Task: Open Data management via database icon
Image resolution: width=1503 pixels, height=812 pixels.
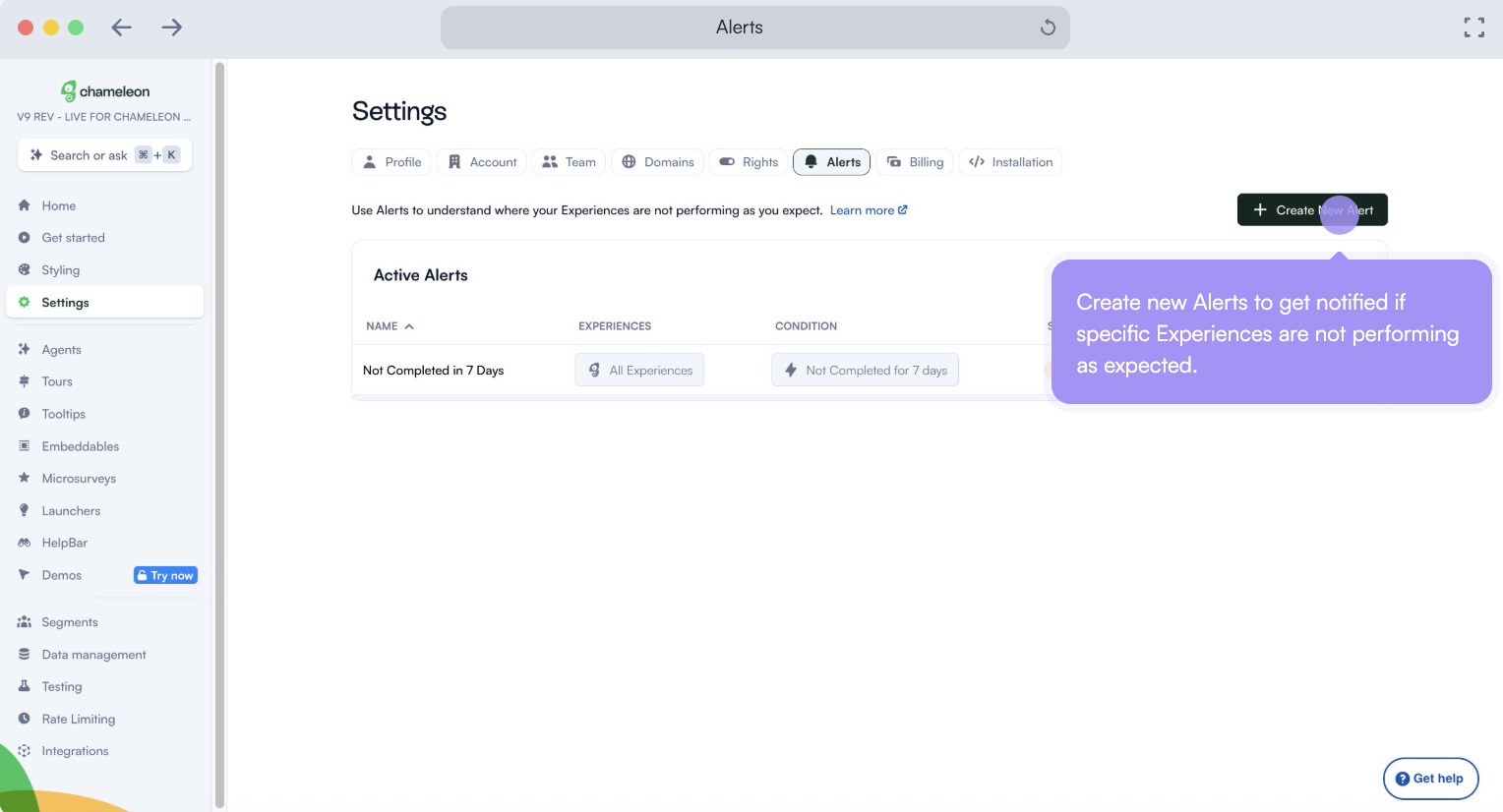Action: coord(24,654)
